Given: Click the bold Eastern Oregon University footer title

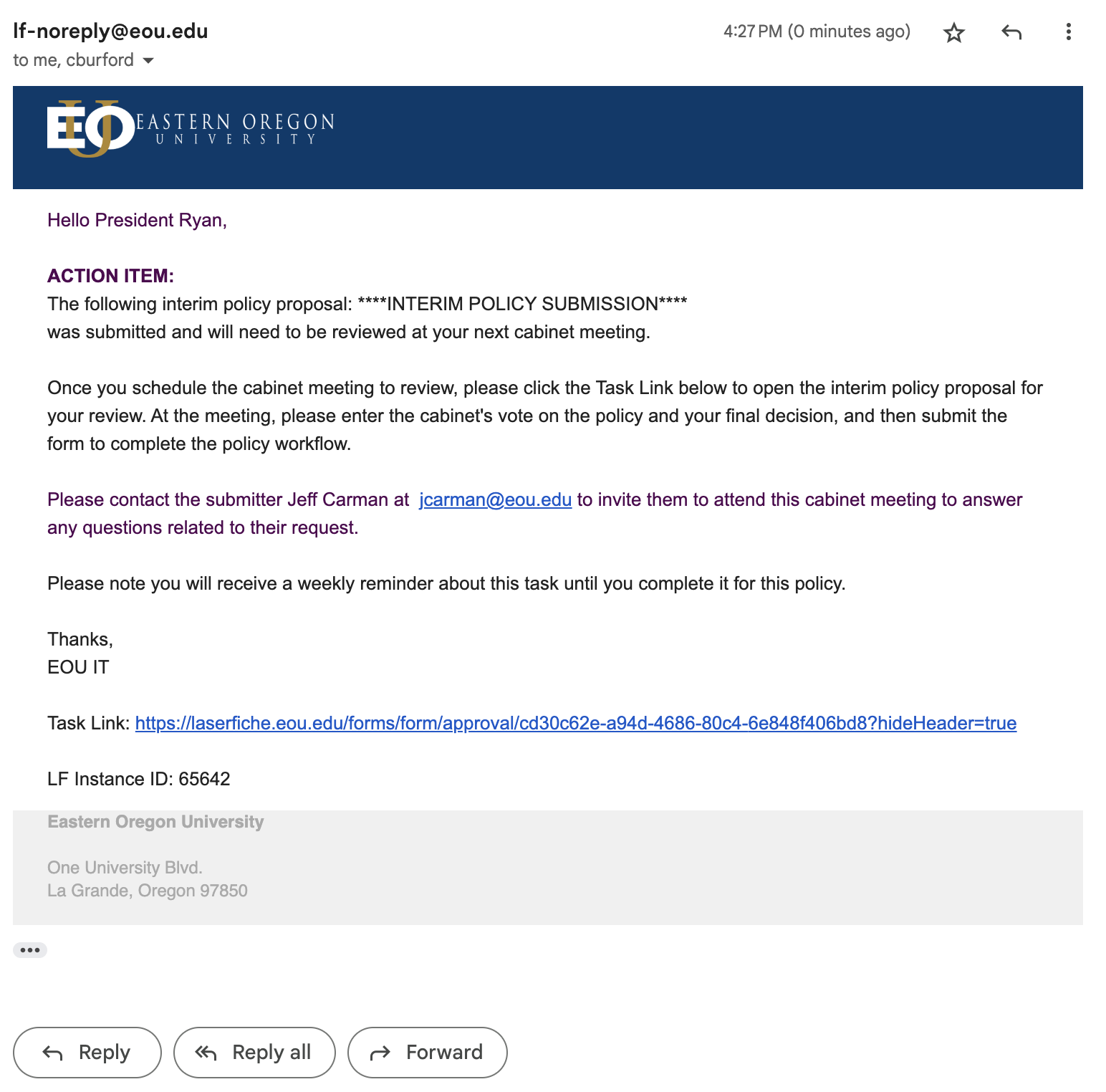Looking at the screenshot, I should tap(155, 822).
